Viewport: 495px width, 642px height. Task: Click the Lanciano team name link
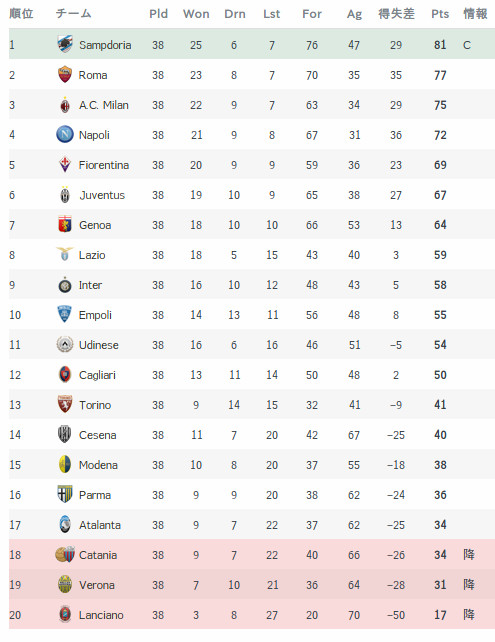101,615
